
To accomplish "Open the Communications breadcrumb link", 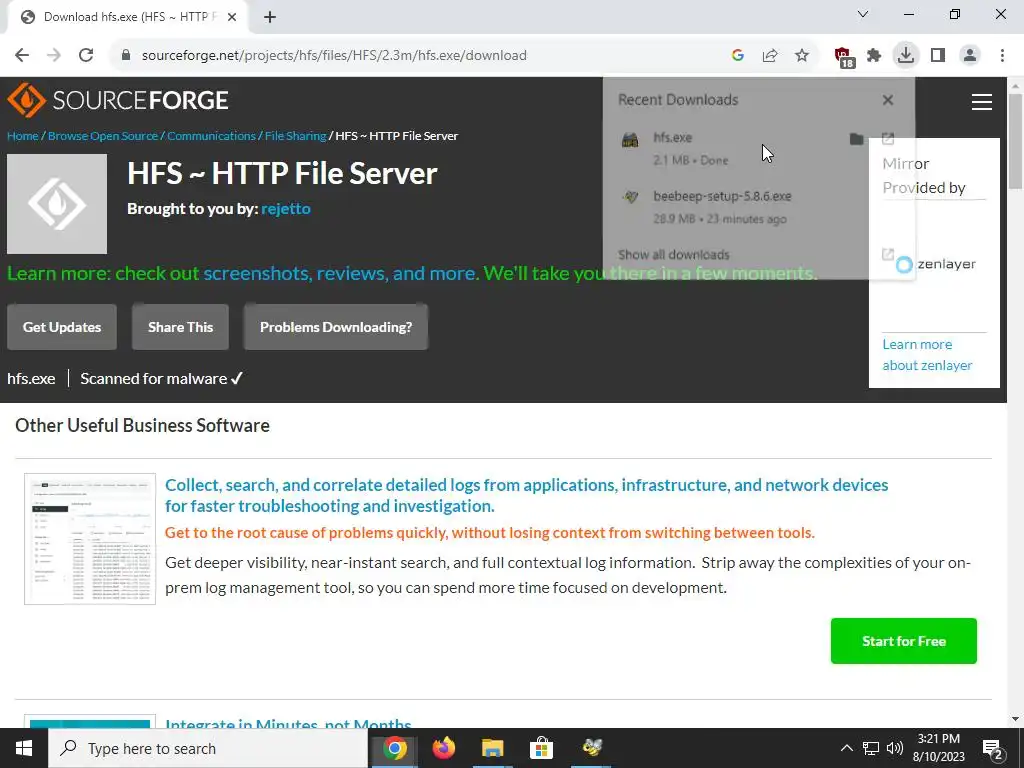I will [x=211, y=136].
